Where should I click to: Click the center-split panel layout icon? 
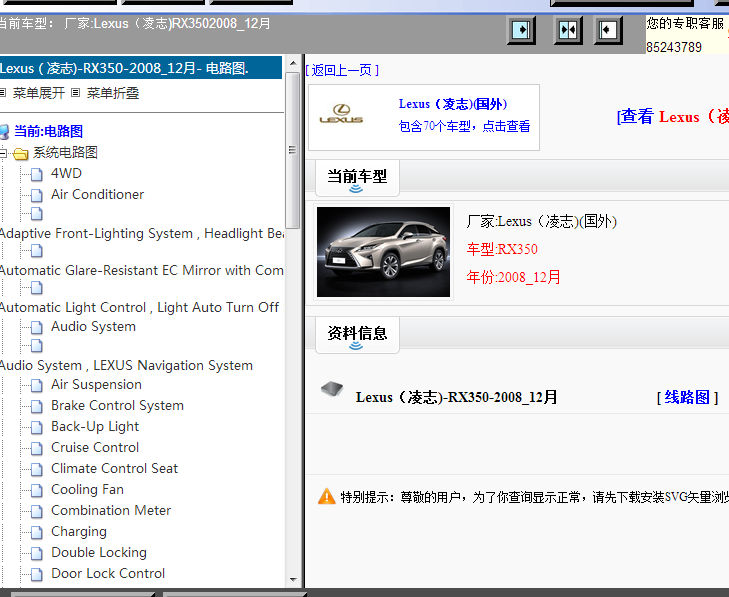tap(568, 31)
